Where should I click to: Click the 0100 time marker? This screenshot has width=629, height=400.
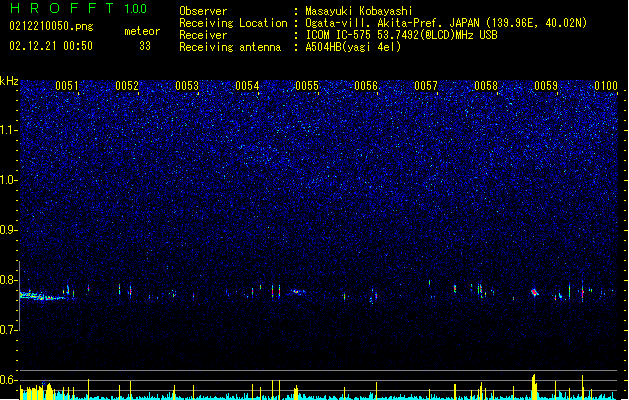[606, 86]
